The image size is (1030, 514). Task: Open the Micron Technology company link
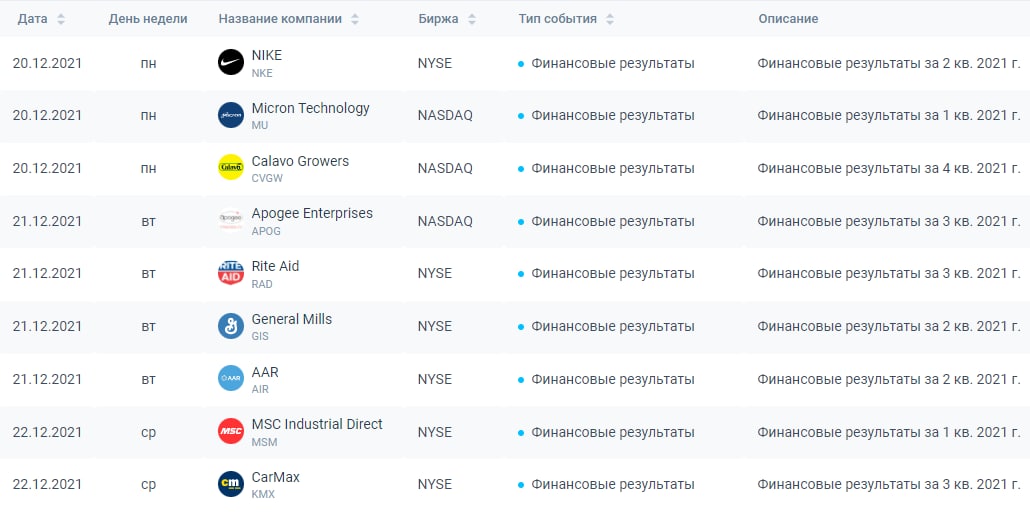pos(310,108)
